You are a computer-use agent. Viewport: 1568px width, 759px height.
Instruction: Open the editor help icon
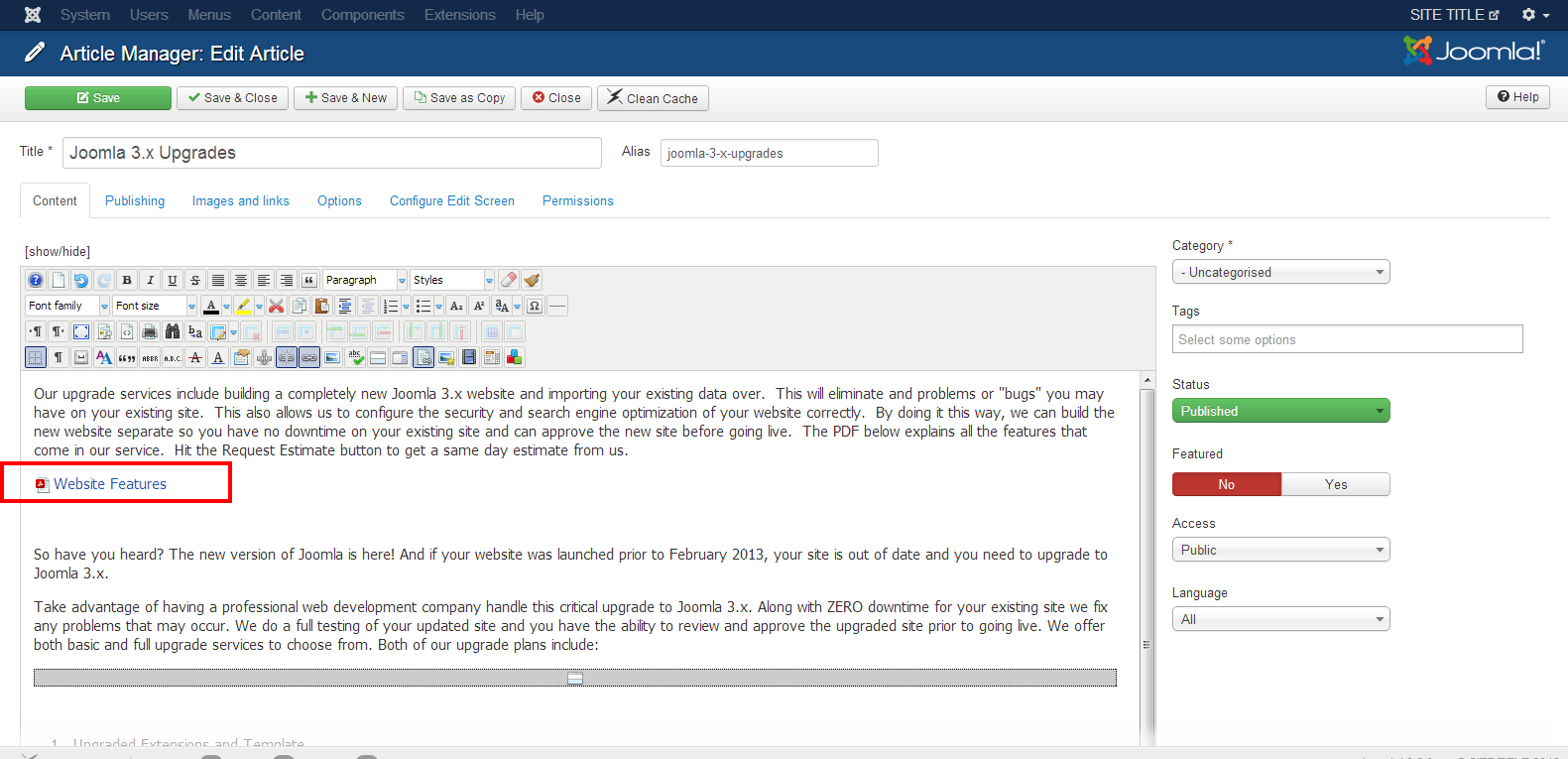(x=36, y=280)
